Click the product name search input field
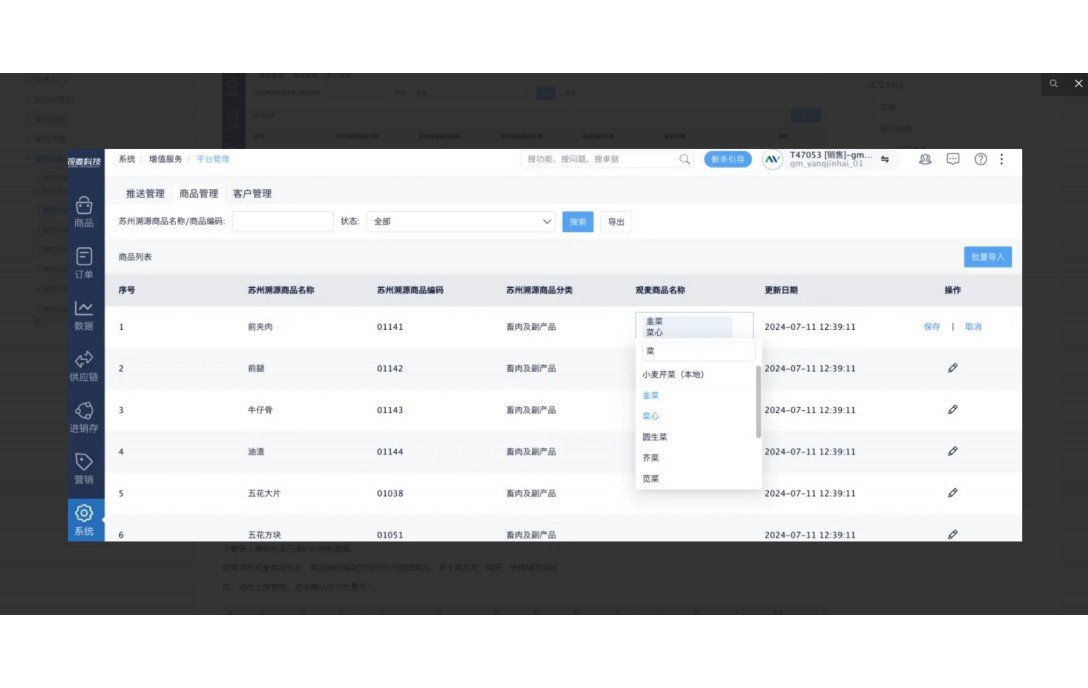Screen dimensions: 1088x688 coord(281,221)
